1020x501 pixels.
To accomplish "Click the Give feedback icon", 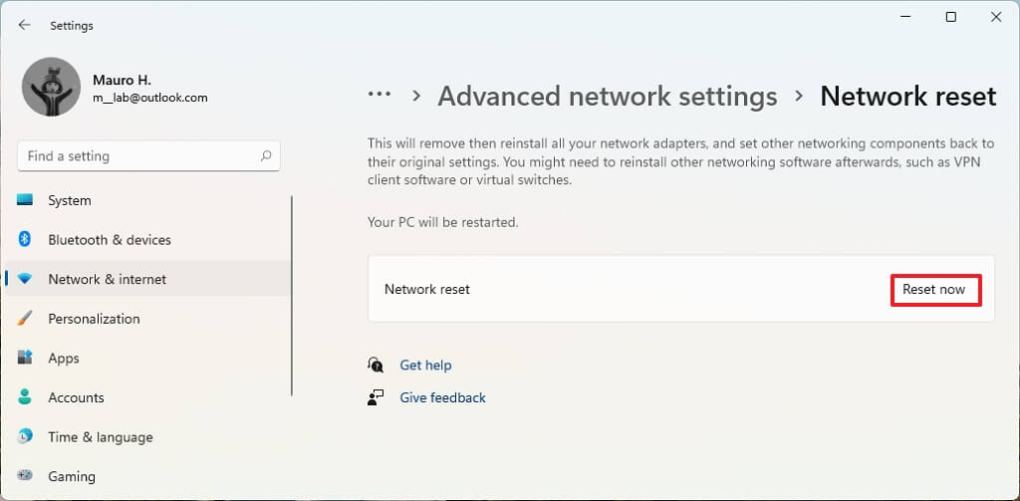I will [x=375, y=398].
